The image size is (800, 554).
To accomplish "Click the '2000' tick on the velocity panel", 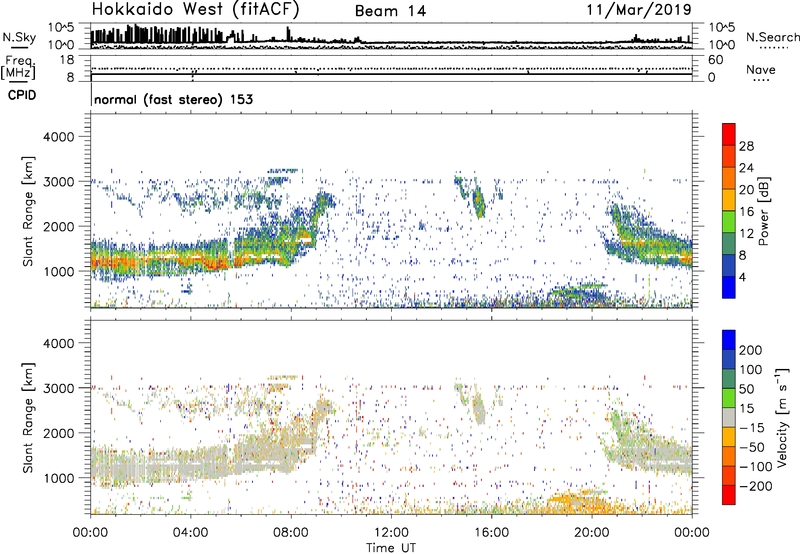I will (x=58, y=433).
